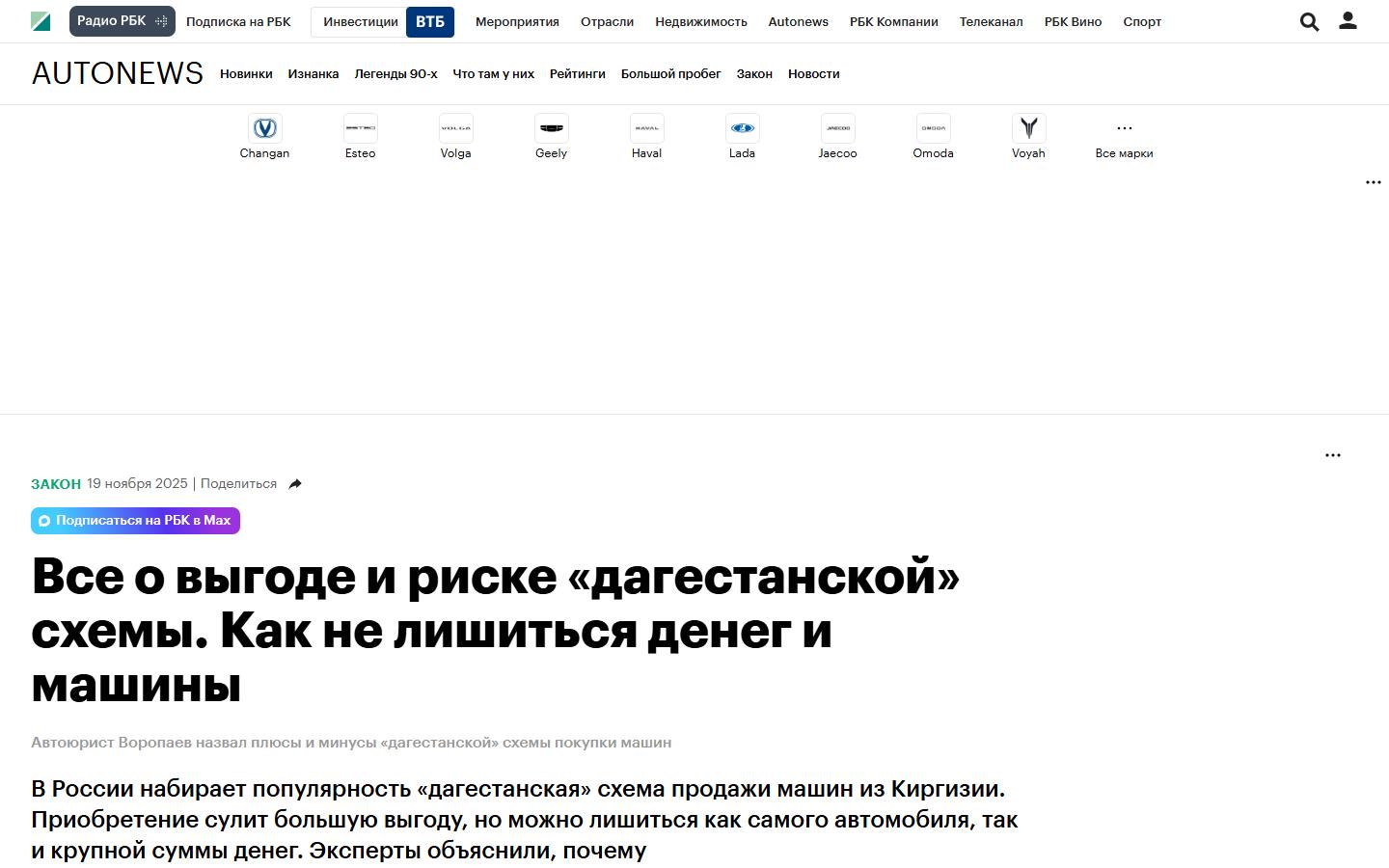This screenshot has width=1389, height=868.
Task: Select Большой пробег tab
Action: (x=671, y=74)
